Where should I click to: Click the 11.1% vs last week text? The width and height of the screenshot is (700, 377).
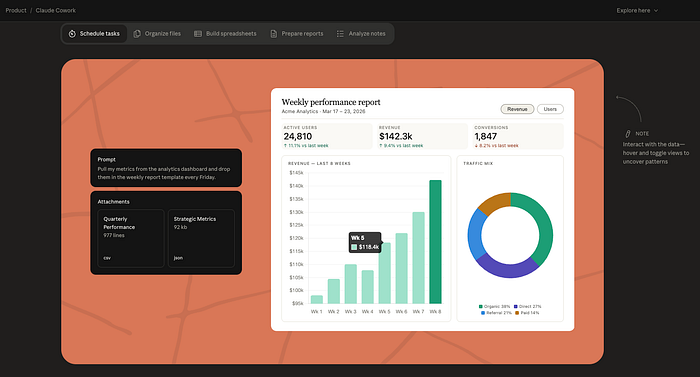click(x=306, y=146)
